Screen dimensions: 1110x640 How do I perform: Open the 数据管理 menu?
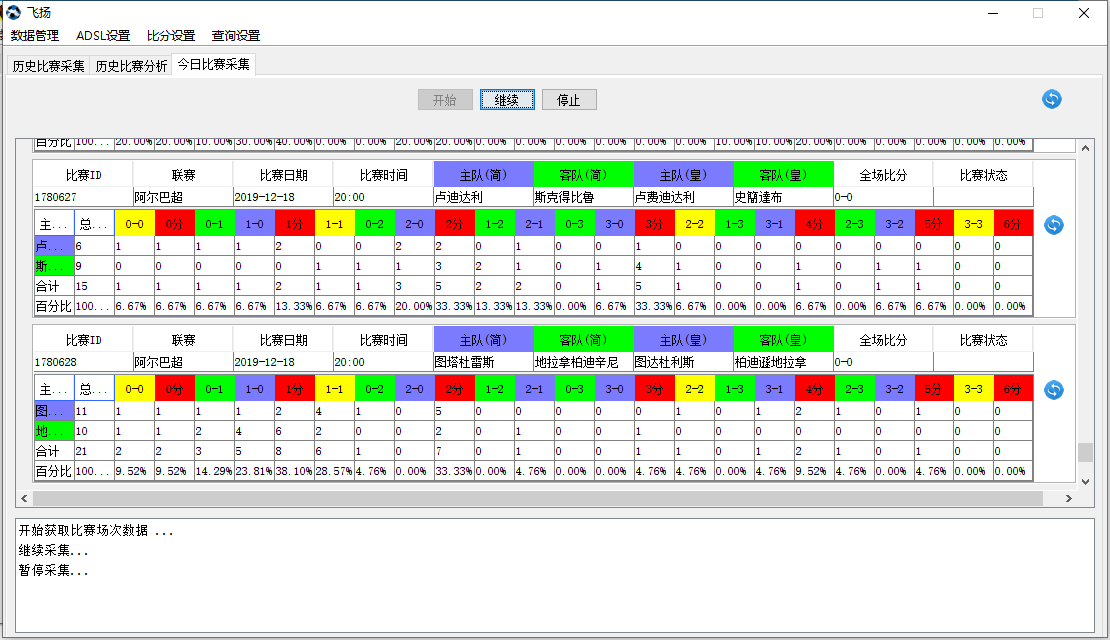[35, 36]
